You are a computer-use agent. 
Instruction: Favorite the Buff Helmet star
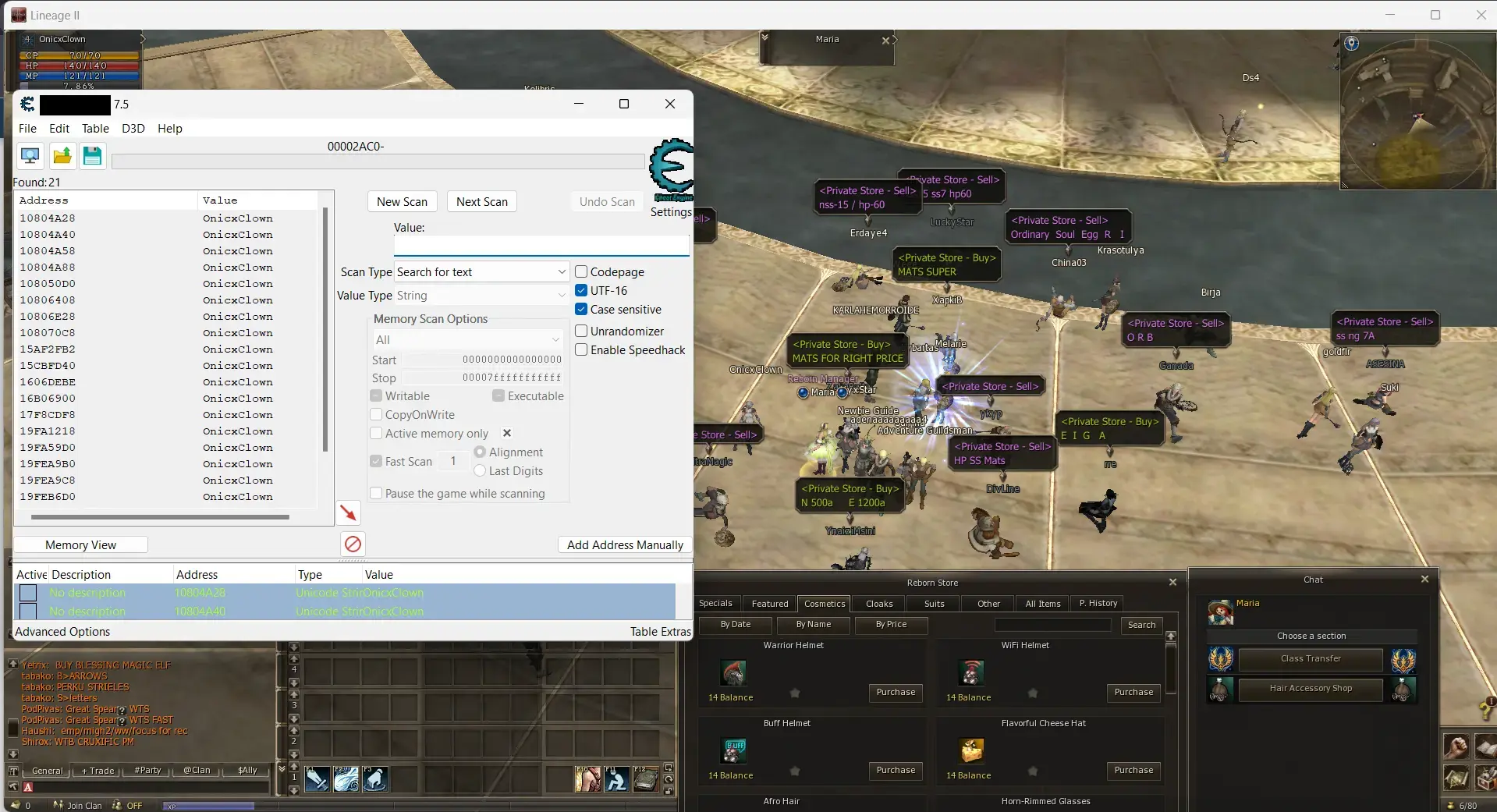tap(795, 771)
